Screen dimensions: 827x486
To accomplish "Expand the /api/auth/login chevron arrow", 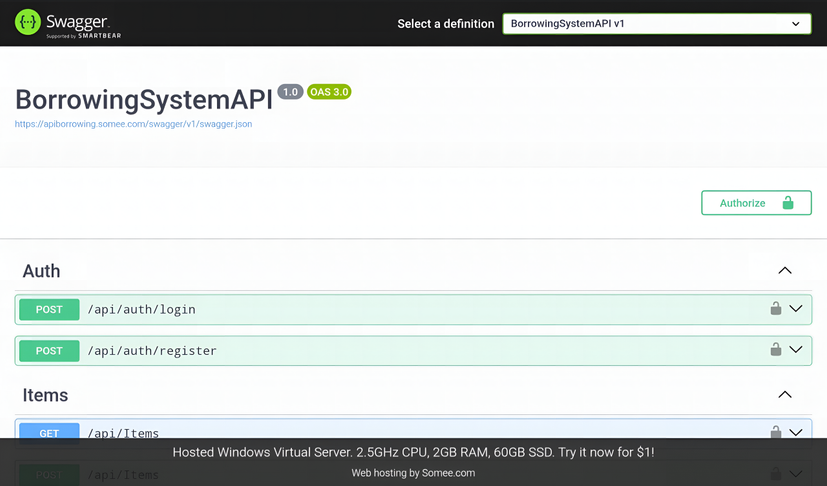I will coord(796,308).
